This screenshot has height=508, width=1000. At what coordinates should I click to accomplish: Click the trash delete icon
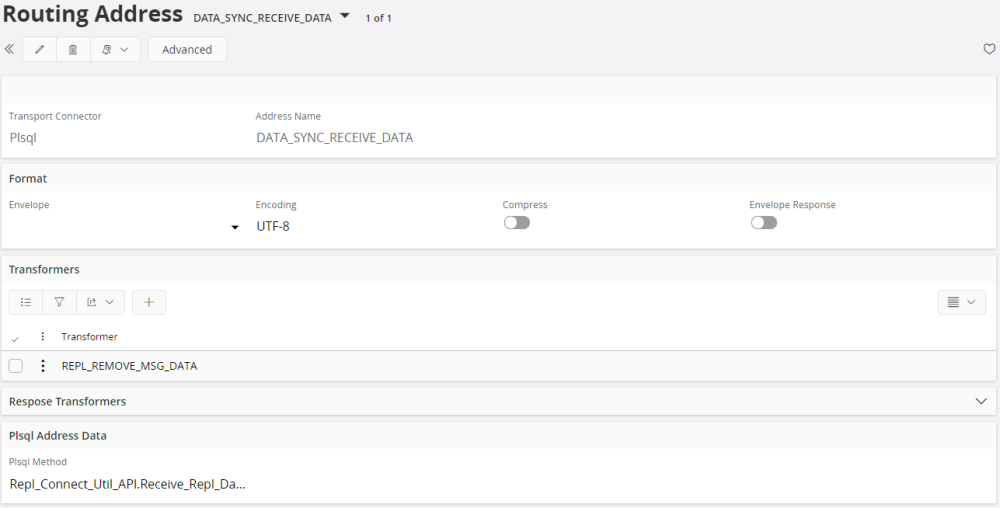[x=73, y=50]
